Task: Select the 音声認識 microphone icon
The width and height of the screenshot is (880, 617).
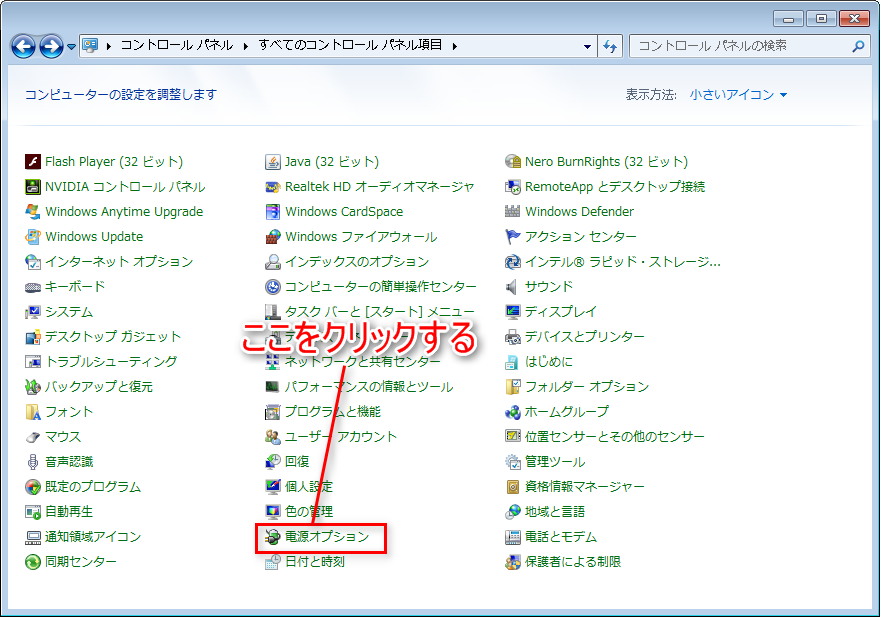Action: pos(33,462)
